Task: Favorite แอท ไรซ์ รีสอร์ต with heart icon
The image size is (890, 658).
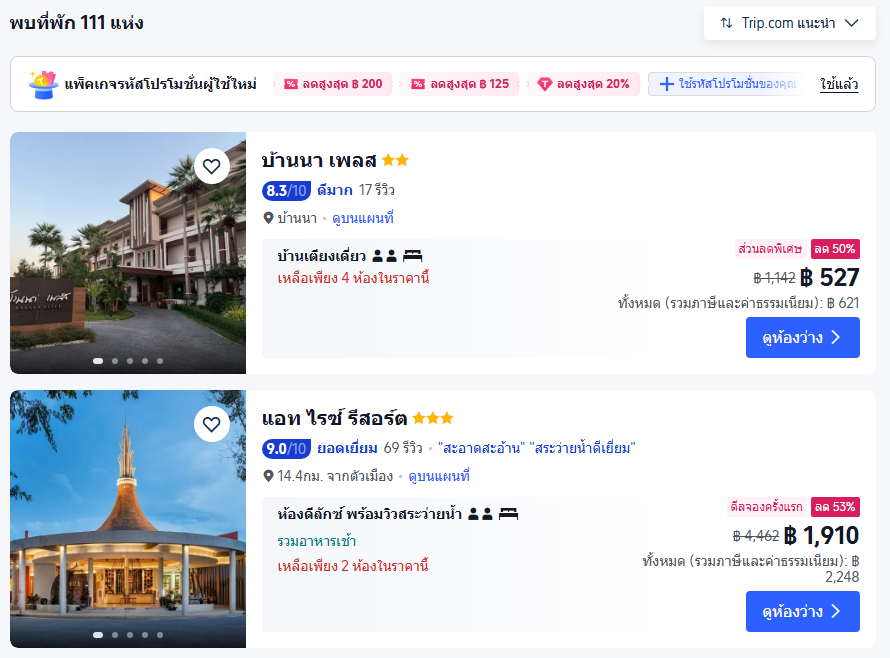Action: tap(211, 424)
